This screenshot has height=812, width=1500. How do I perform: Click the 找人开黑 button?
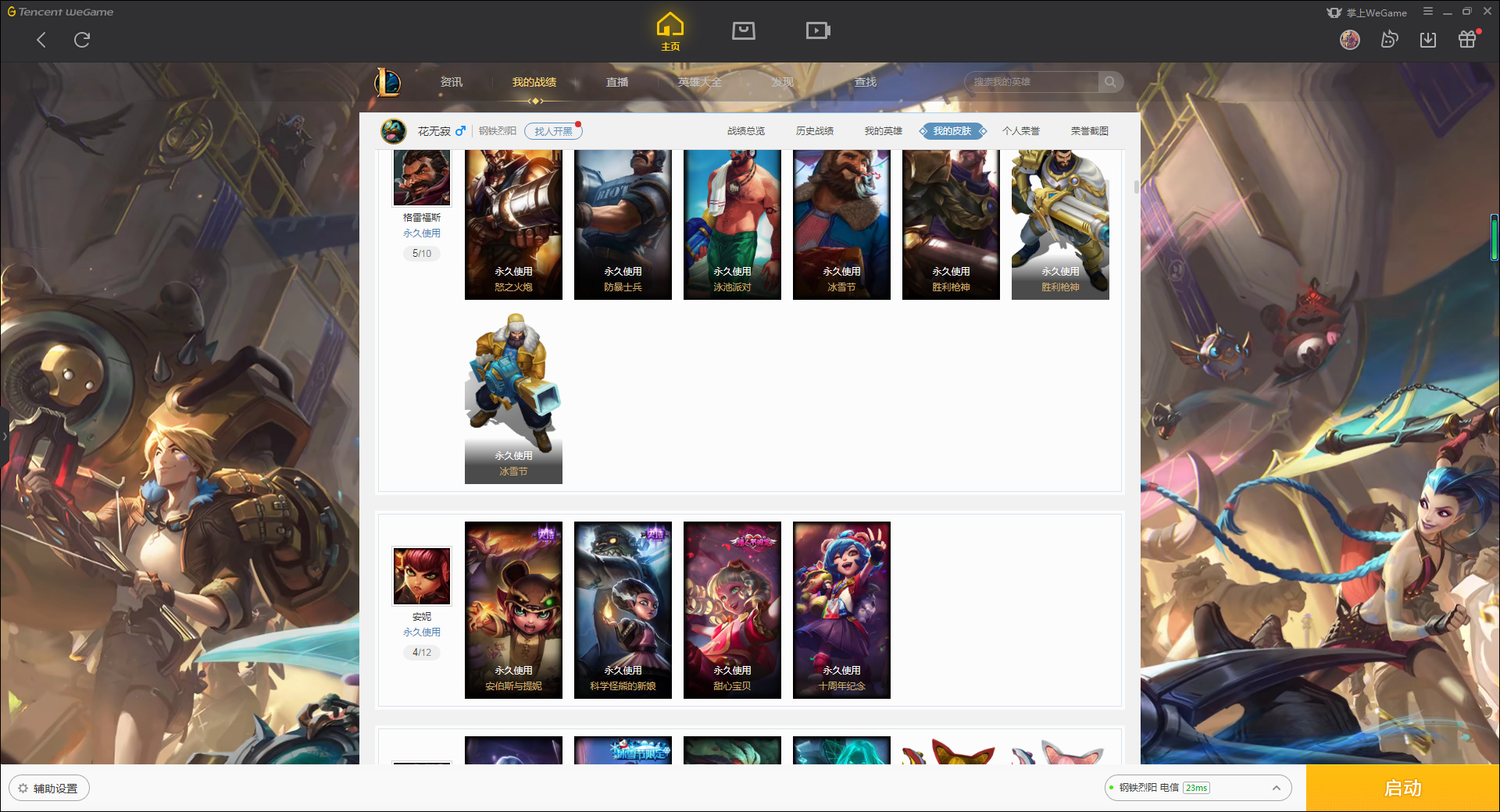tap(553, 131)
